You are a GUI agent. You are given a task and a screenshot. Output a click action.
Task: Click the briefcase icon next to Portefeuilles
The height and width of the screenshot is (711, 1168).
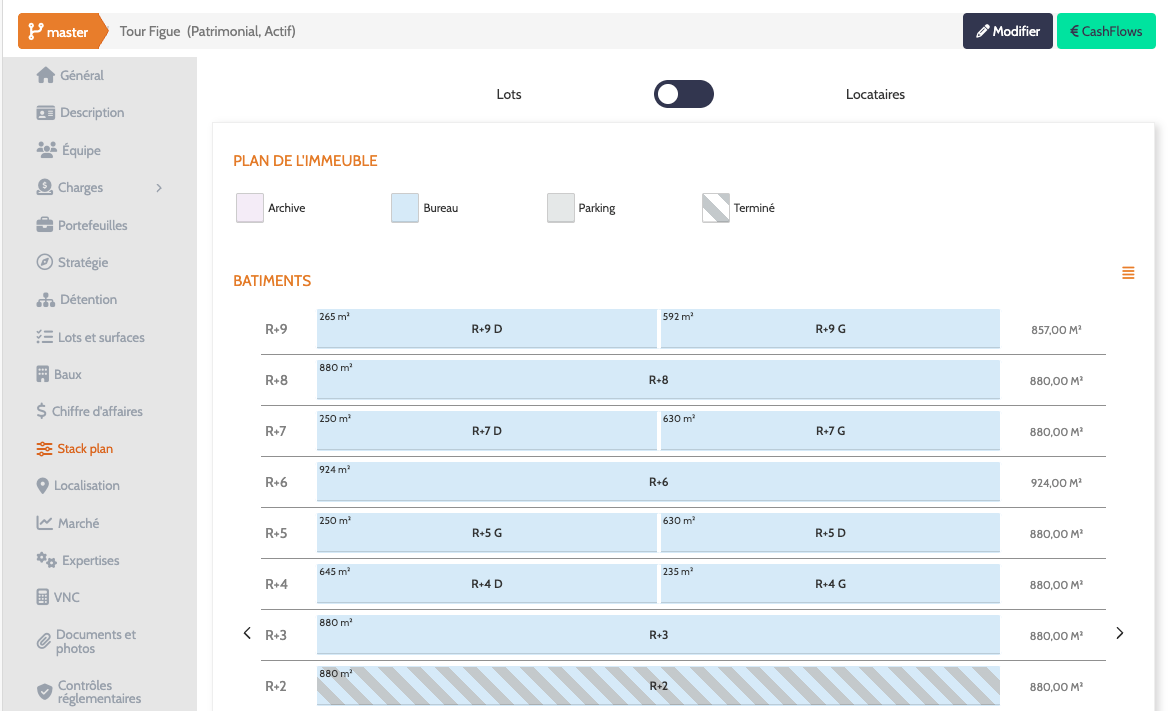point(45,225)
